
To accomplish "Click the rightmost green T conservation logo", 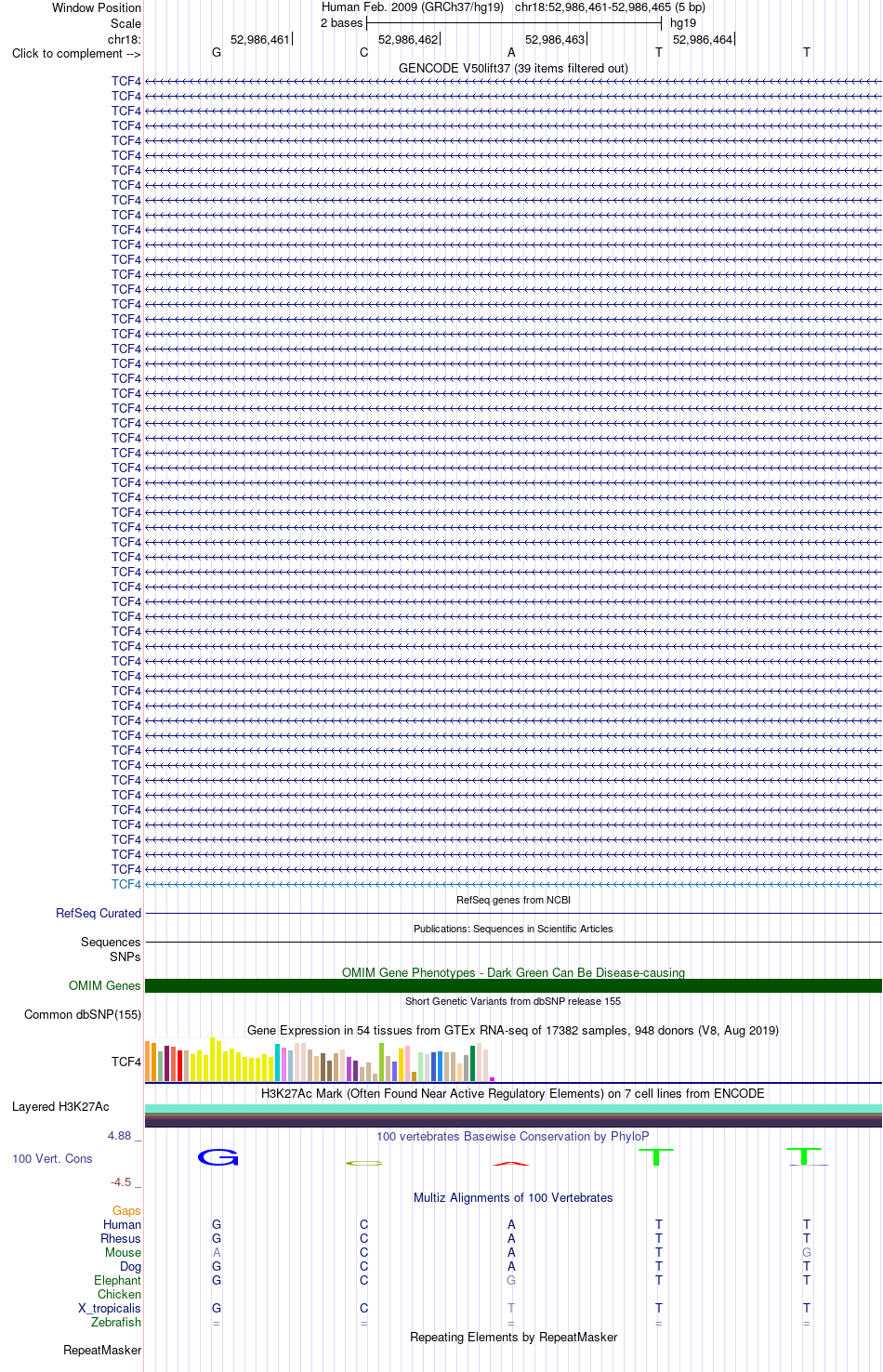I will coord(804,1157).
